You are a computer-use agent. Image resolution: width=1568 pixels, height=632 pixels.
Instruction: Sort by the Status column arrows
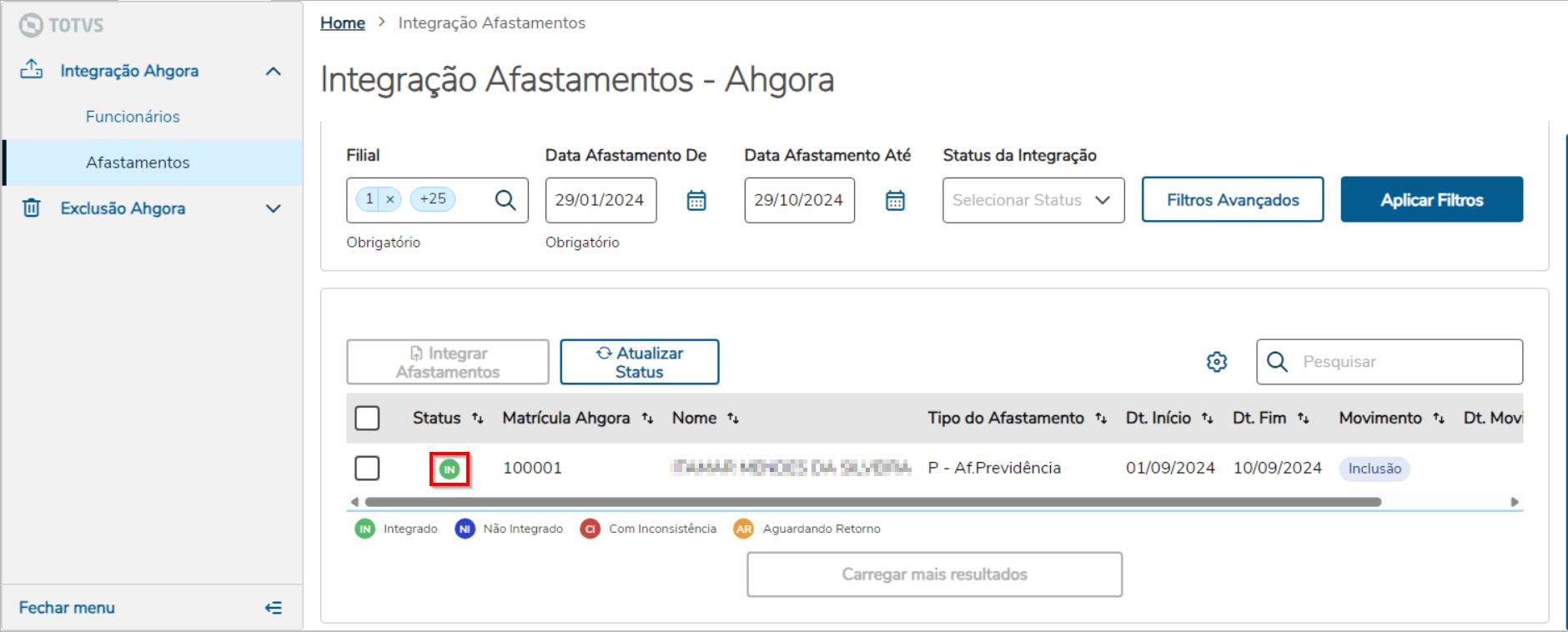click(478, 419)
